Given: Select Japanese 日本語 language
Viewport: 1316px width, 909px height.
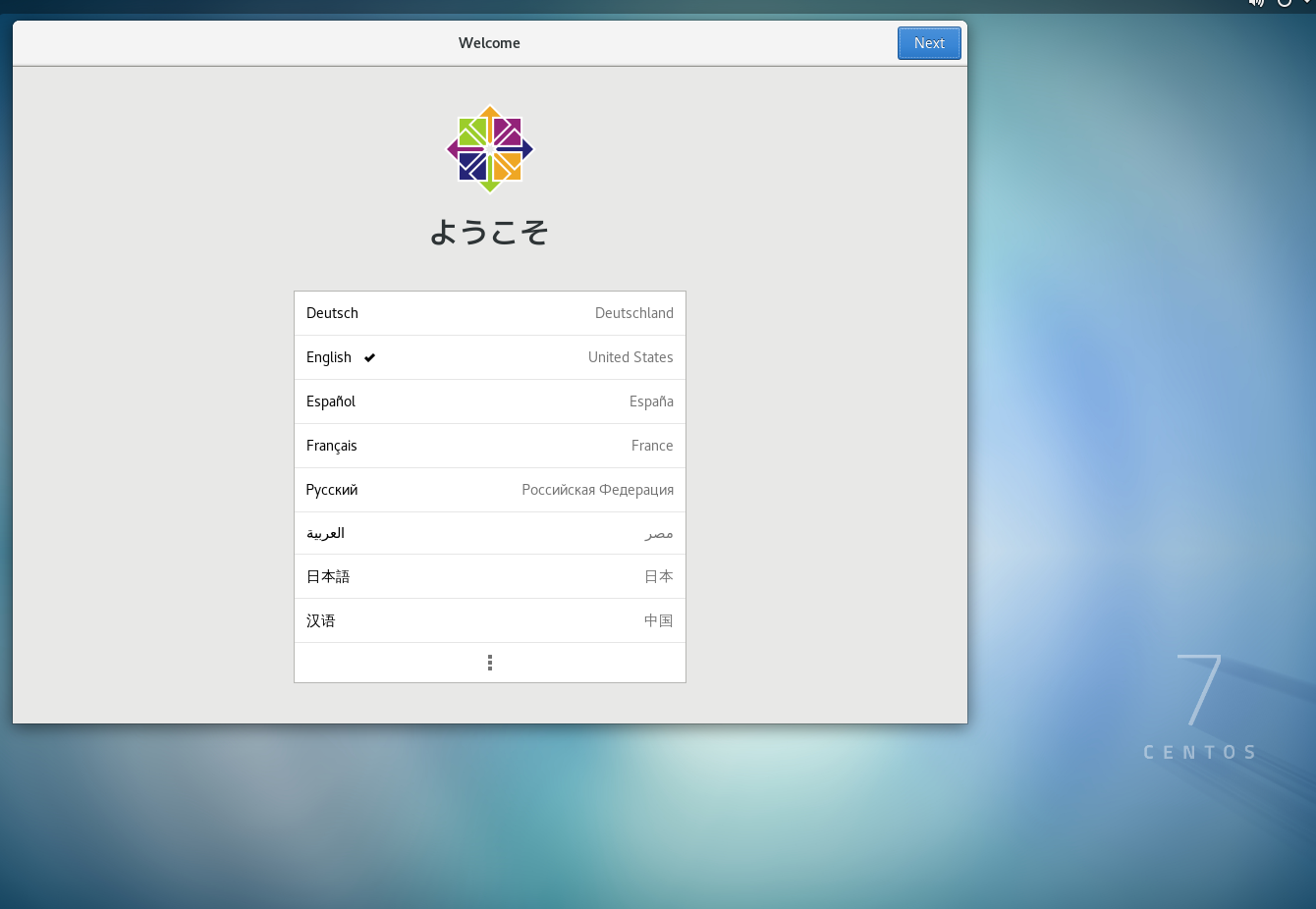Looking at the screenshot, I should [x=328, y=576].
